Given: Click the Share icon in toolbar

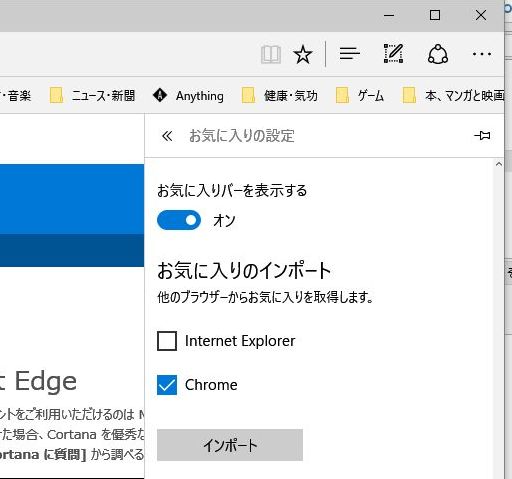Looking at the screenshot, I should click(438, 54).
